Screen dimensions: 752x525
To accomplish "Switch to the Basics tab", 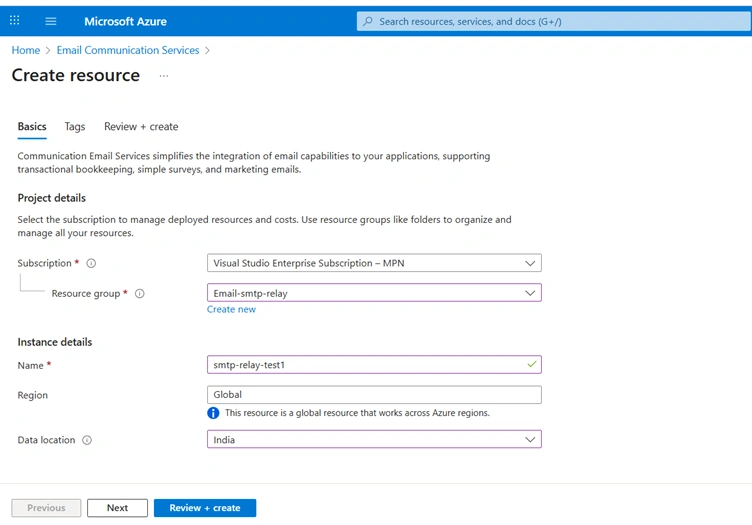I will click(32, 127).
